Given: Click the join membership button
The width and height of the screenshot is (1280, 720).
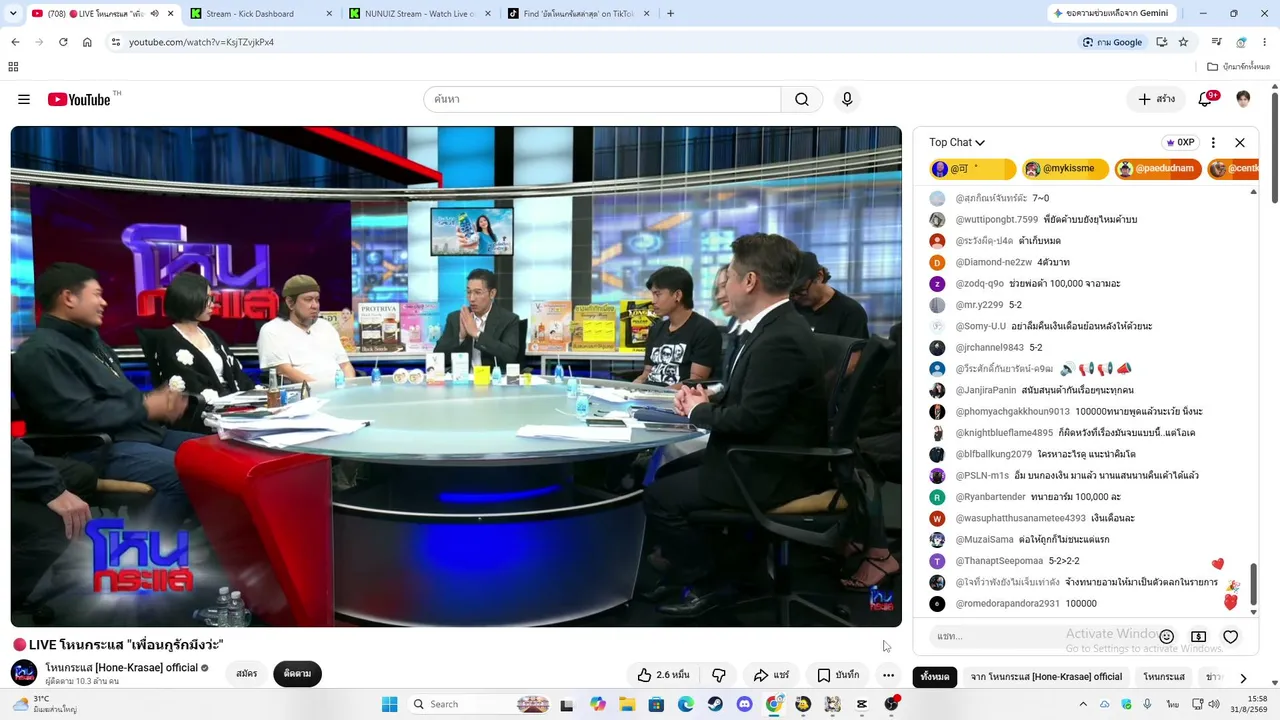Looking at the screenshot, I should coord(247,674).
